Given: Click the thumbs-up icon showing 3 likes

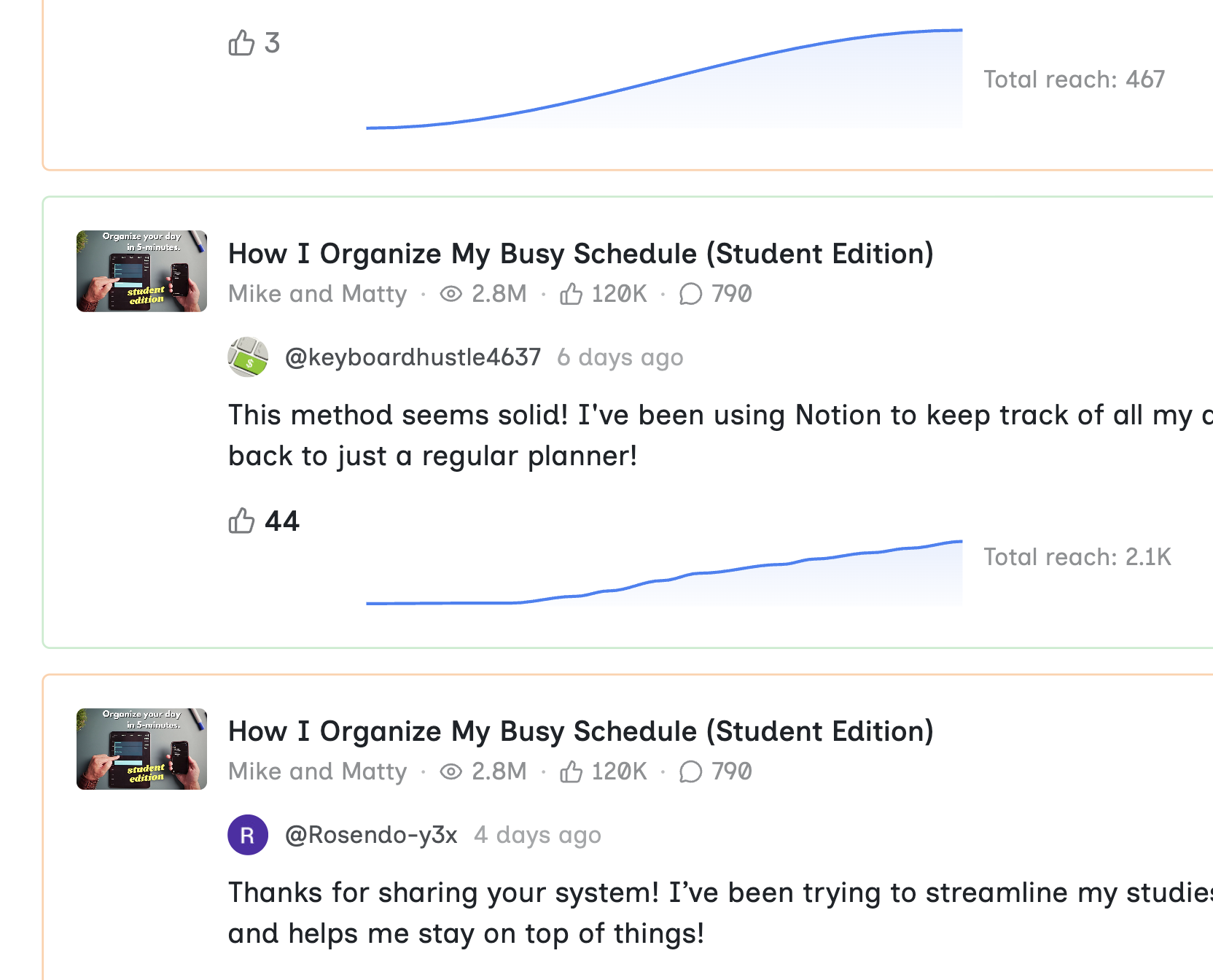Looking at the screenshot, I should pos(241,43).
